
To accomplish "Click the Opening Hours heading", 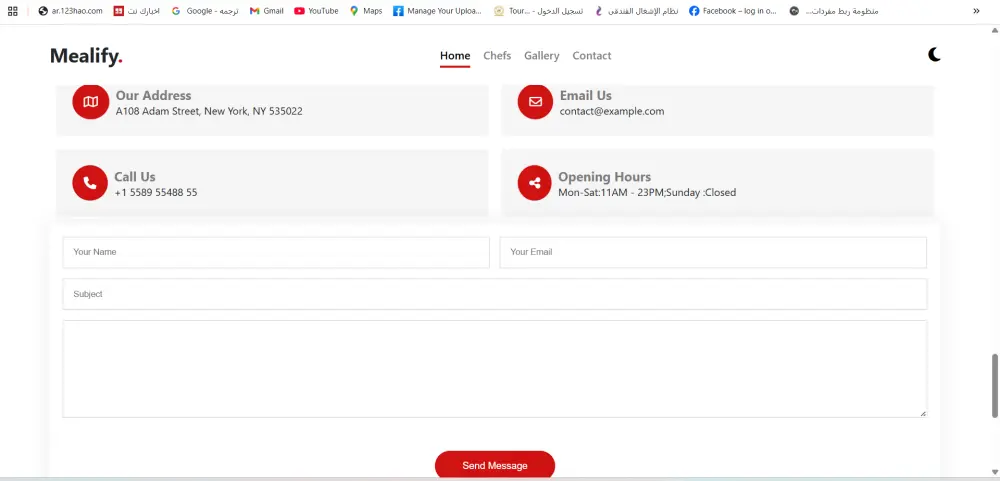I will [x=605, y=177].
